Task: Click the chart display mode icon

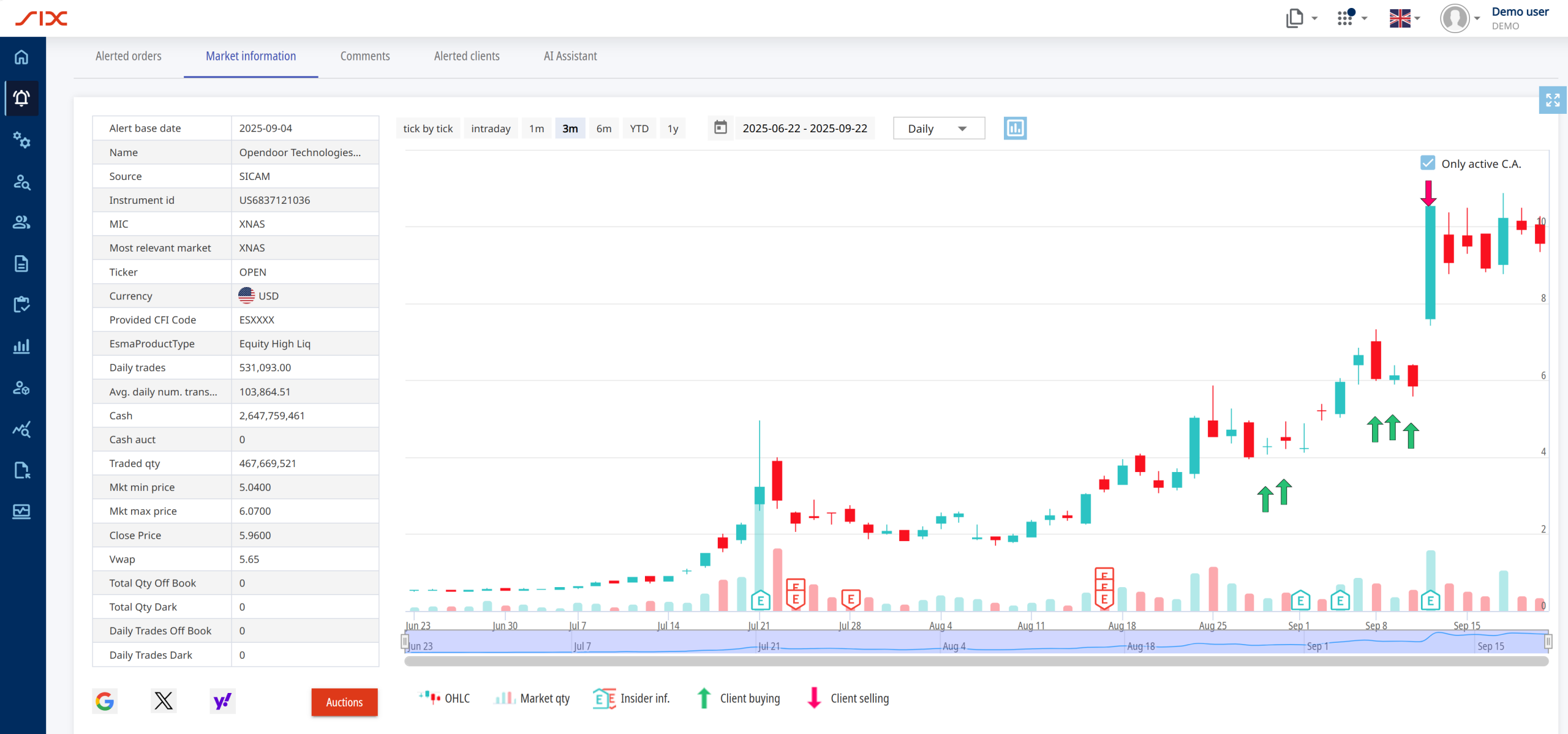Action: coord(1015,129)
